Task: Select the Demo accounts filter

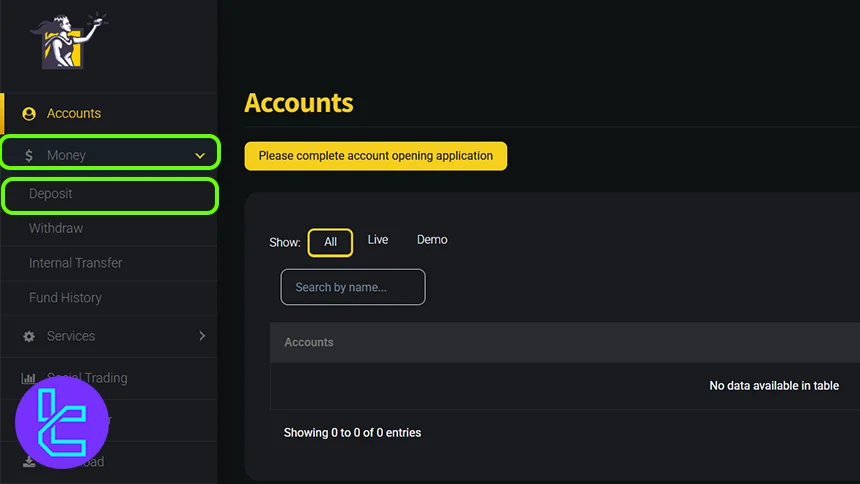Action: (x=432, y=240)
